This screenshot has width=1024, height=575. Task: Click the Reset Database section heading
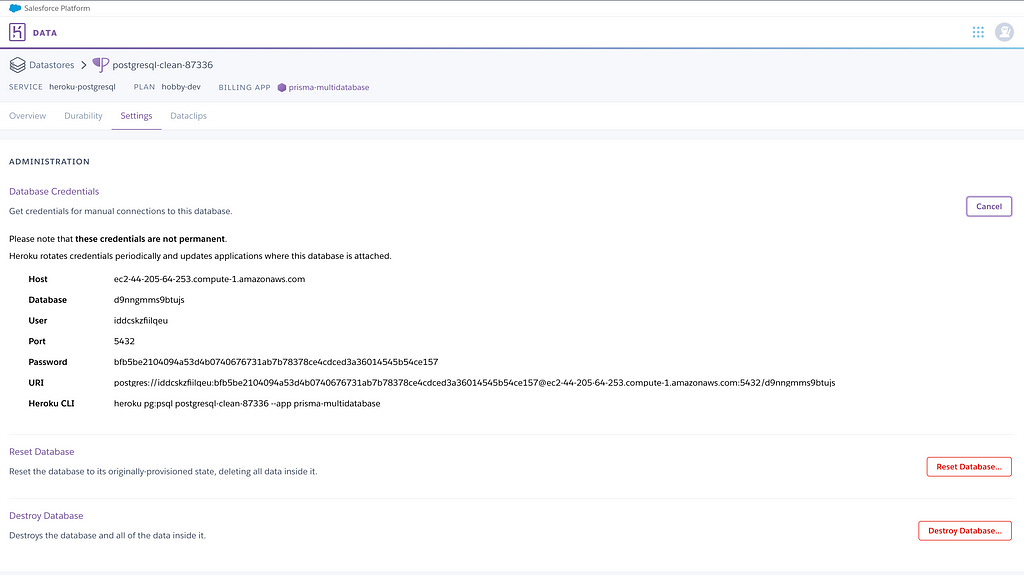pos(42,452)
